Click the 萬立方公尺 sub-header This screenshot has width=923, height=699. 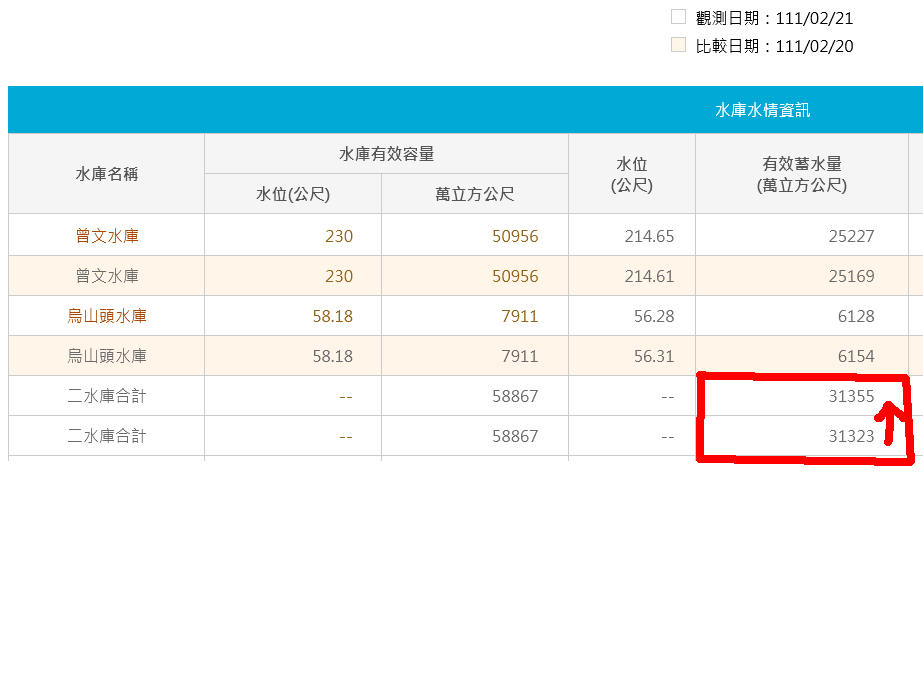[x=474, y=194]
